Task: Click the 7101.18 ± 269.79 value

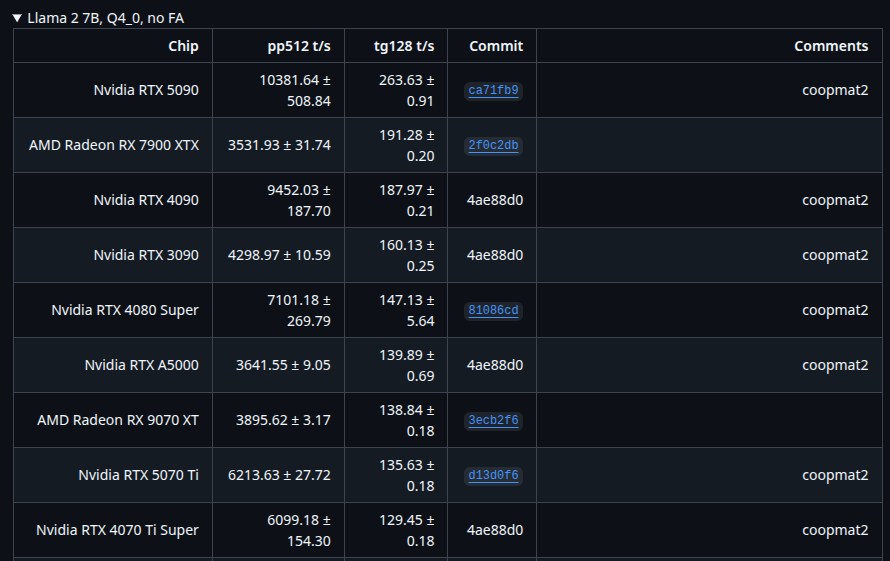Action: click(x=299, y=310)
